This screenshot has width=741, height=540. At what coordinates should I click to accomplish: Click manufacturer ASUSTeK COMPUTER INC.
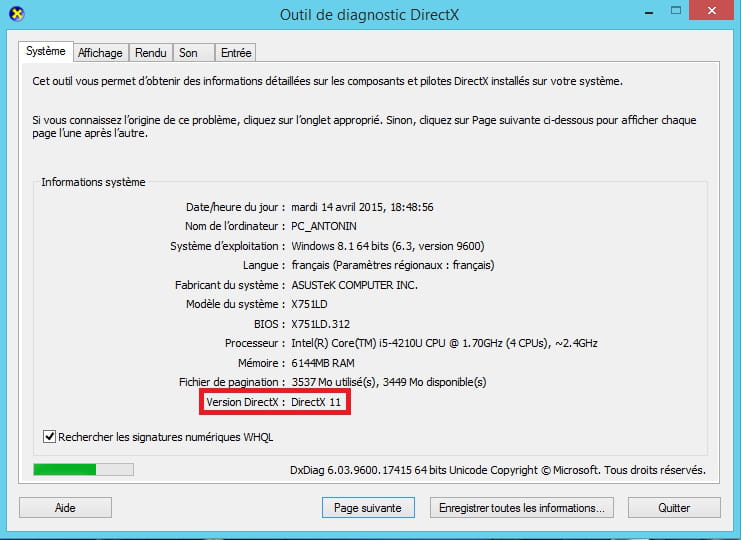pos(354,285)
